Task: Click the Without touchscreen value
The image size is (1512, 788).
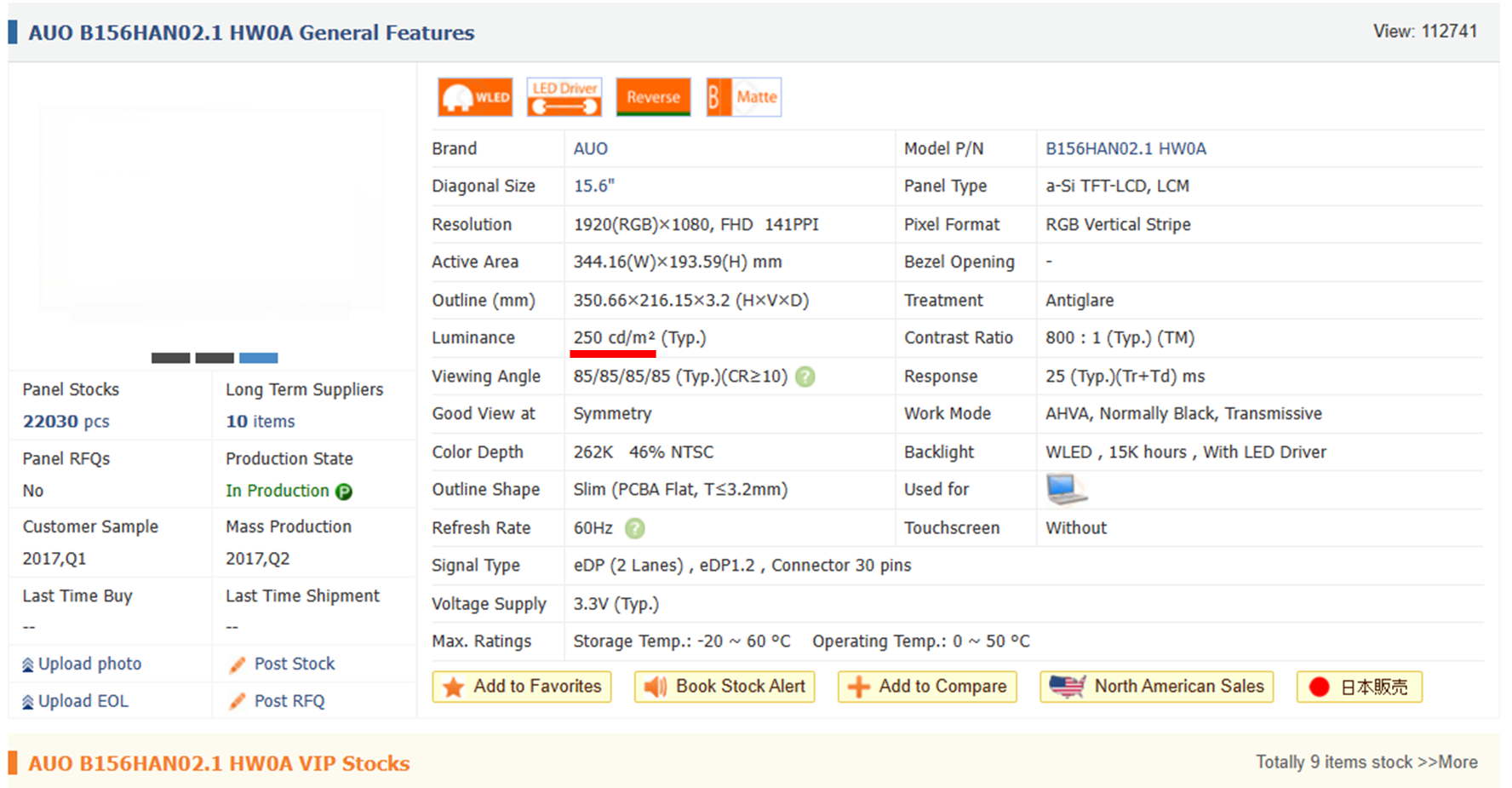Action: pyautogui.click(x=1076, y=527)
